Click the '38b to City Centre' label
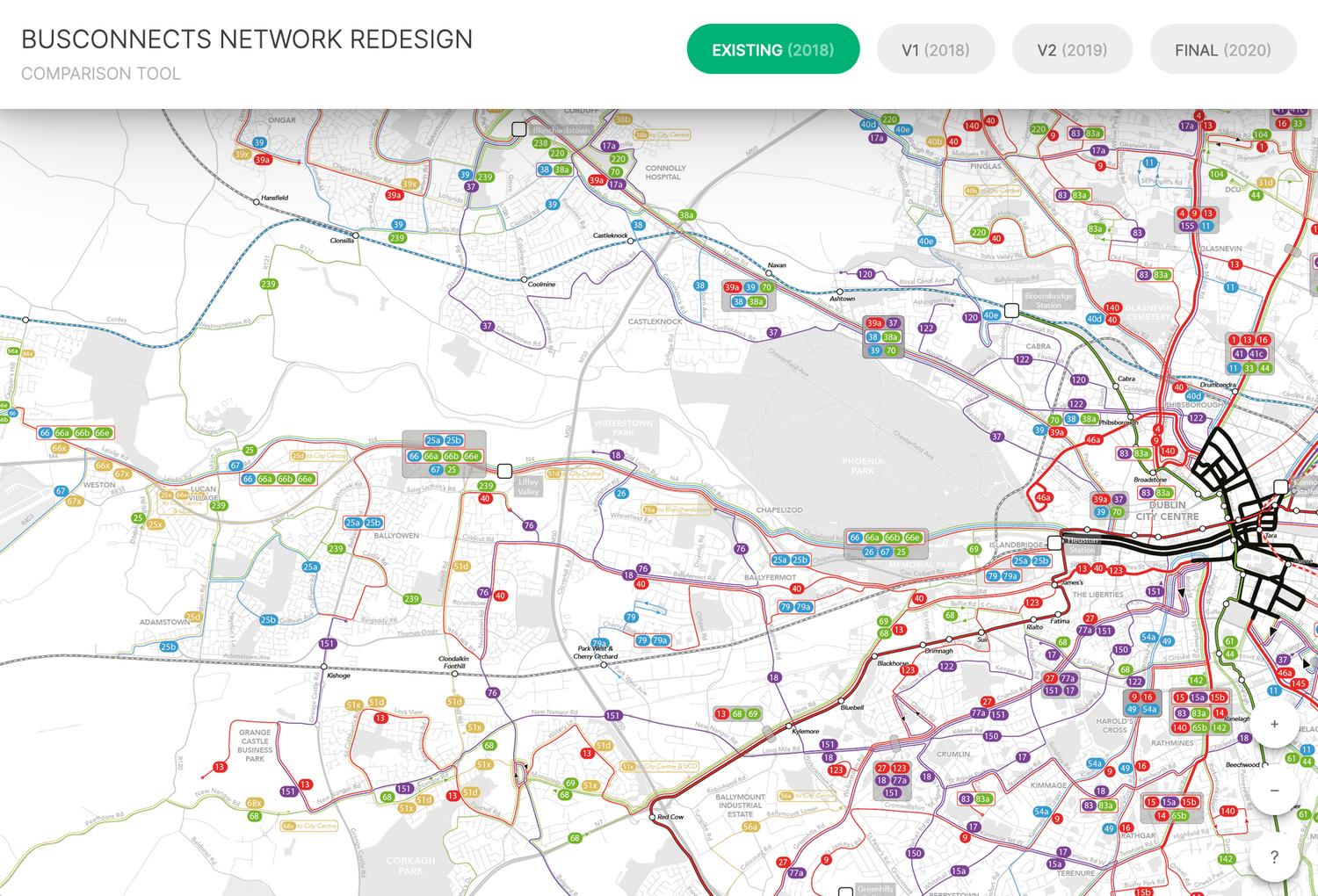 click(662, 135)
